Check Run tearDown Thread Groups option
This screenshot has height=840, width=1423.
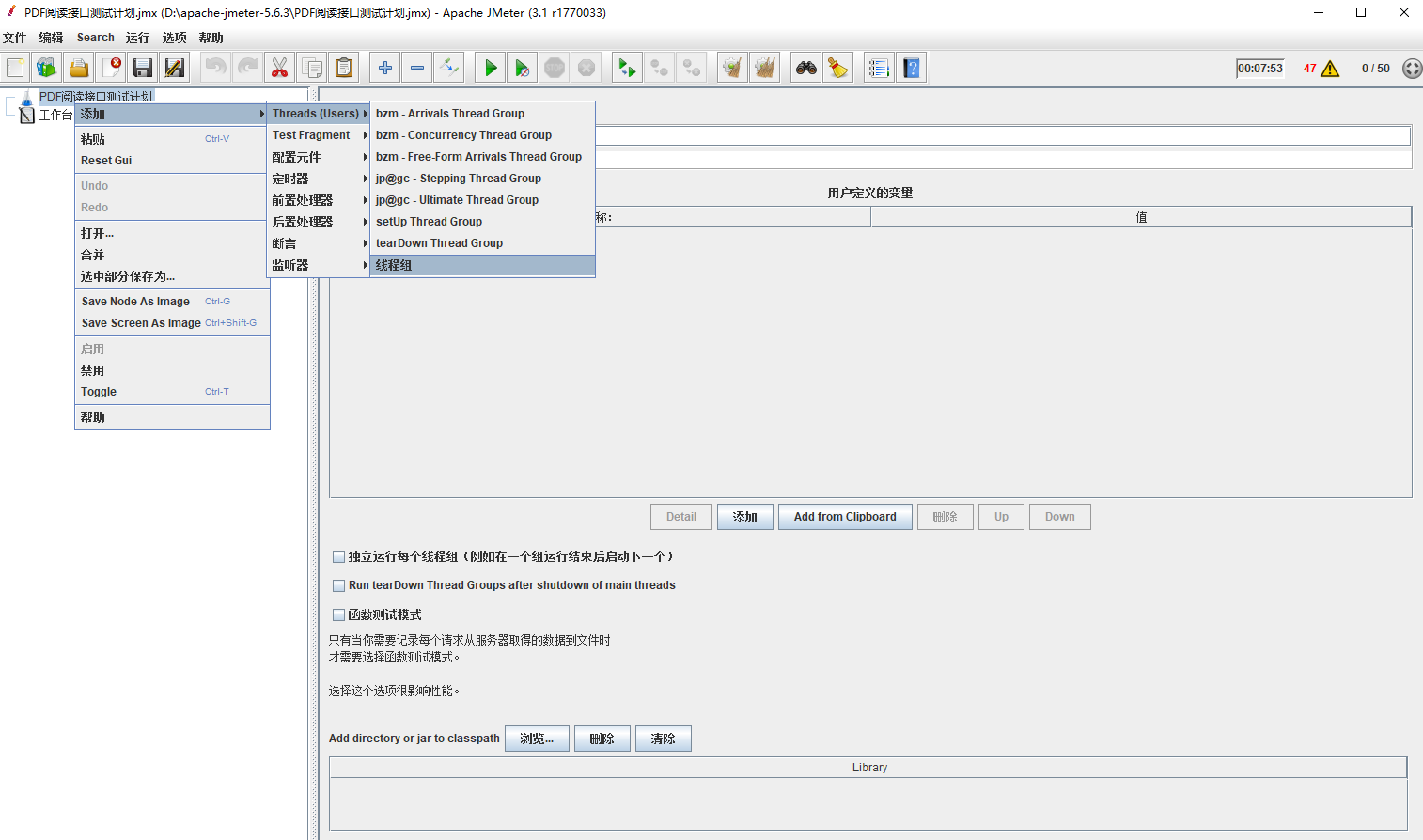pos(339,585)
